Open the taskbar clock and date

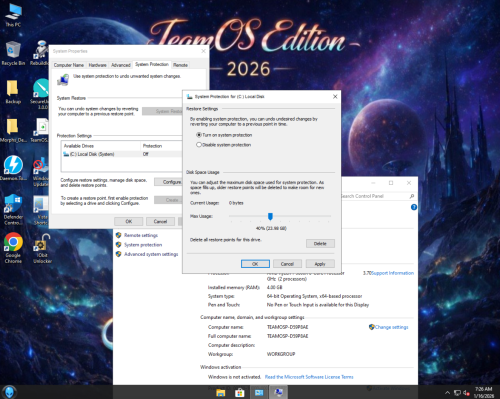pos(484,392)
